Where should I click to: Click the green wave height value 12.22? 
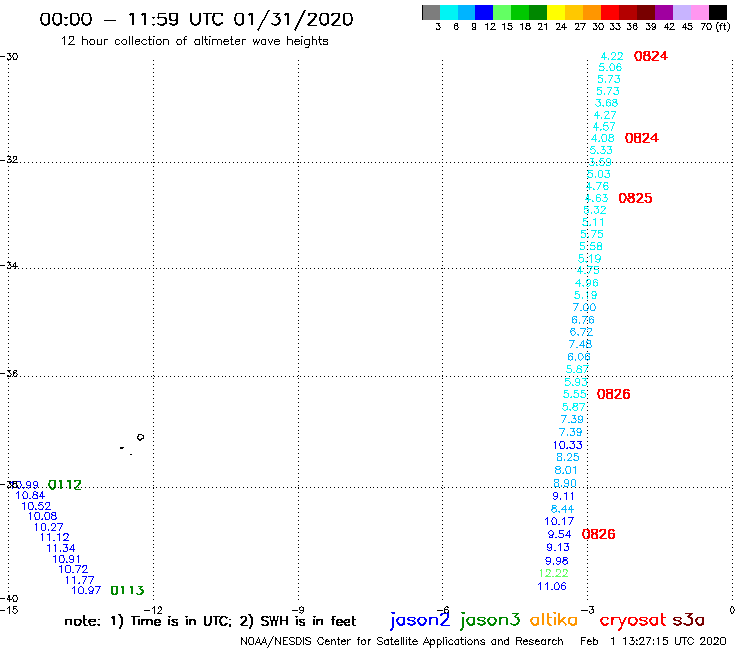[554, 574]
